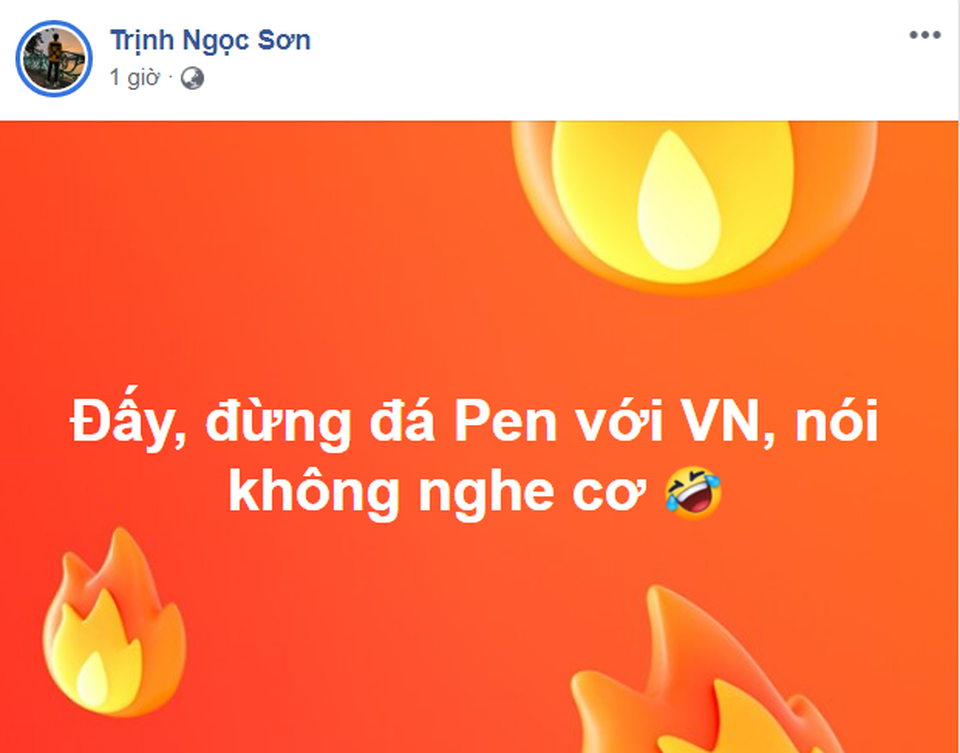Click the word 'nghe' in the post
The image size is (960, 753).
[x=487, y=495]
